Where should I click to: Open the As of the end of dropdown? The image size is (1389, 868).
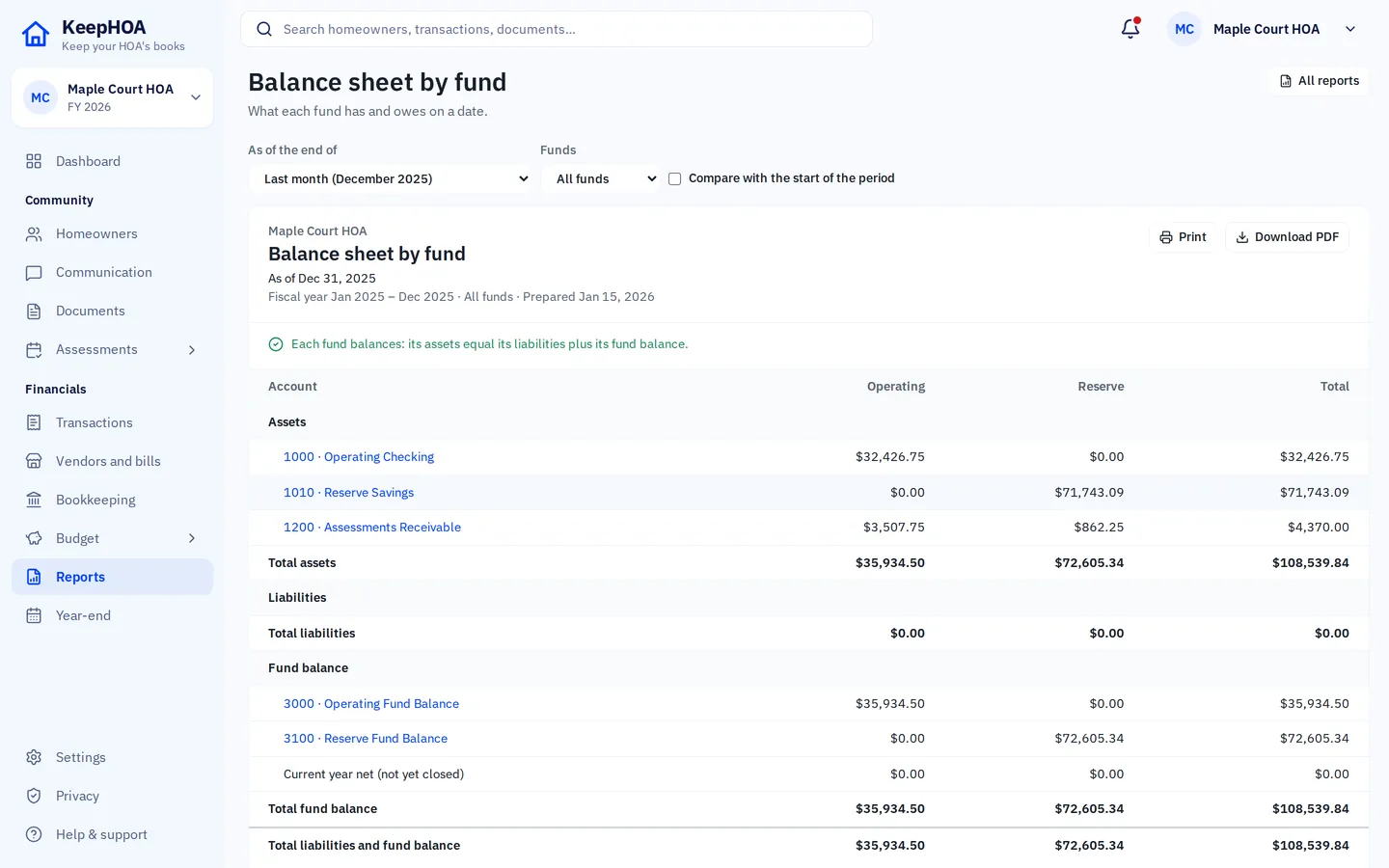390,178
